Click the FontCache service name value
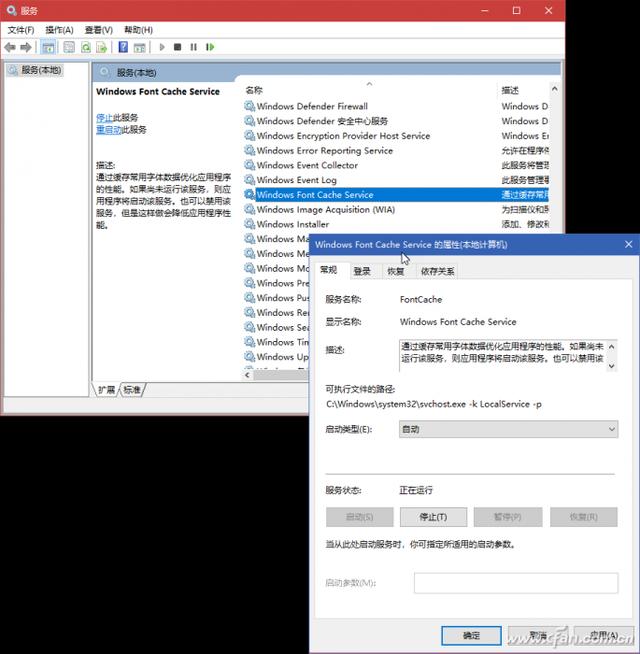 tap(421, 299)
